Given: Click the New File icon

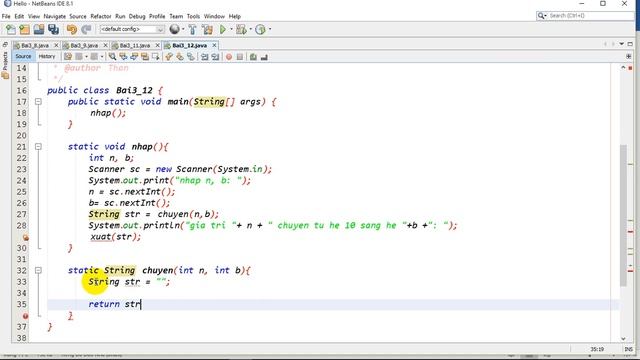Looking at the screenshot, I should pos(11,29).
